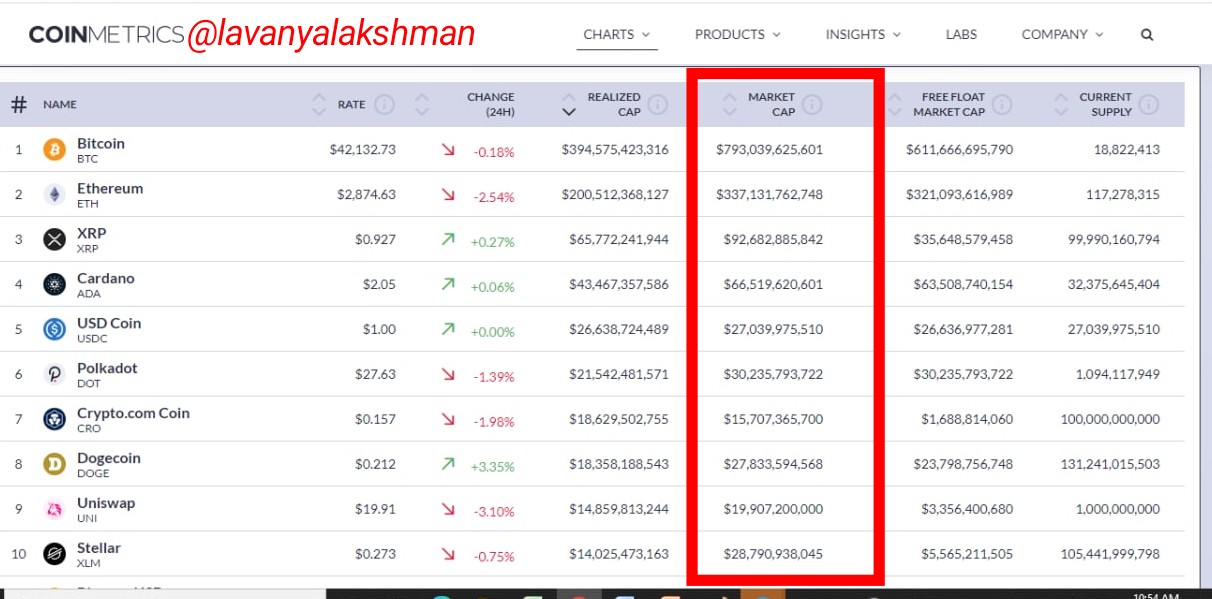Expand the Products navigation menu
The image size is (1212, 599).
[x=737, y=34]
